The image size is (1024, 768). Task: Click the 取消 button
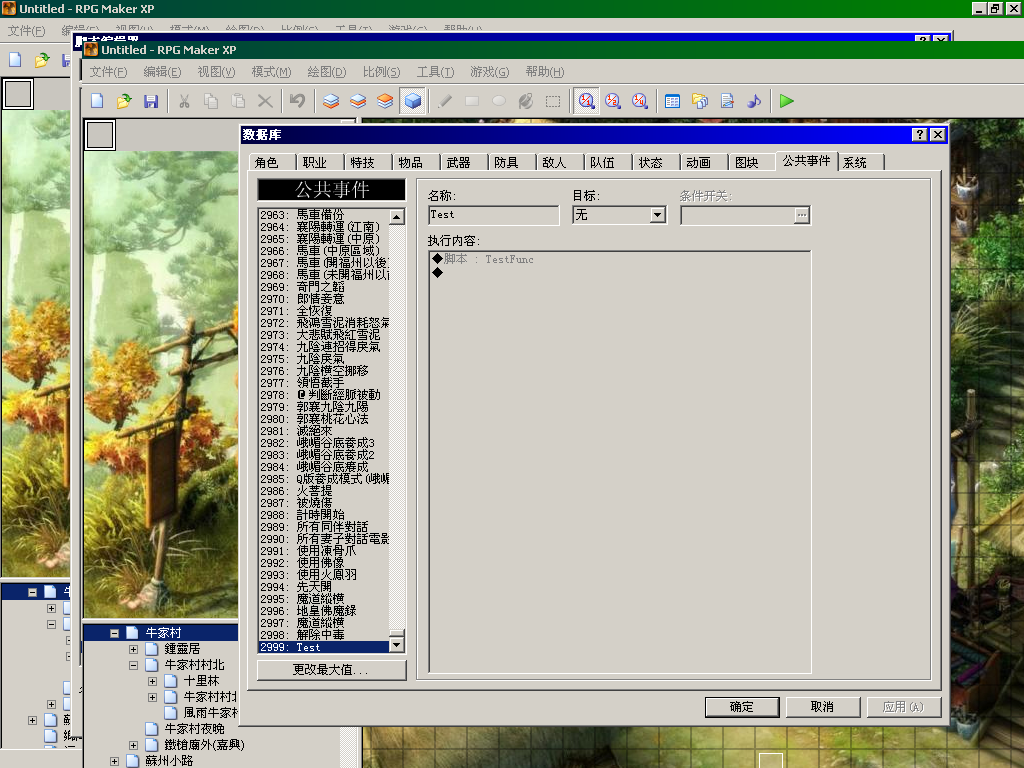(822, 707)
